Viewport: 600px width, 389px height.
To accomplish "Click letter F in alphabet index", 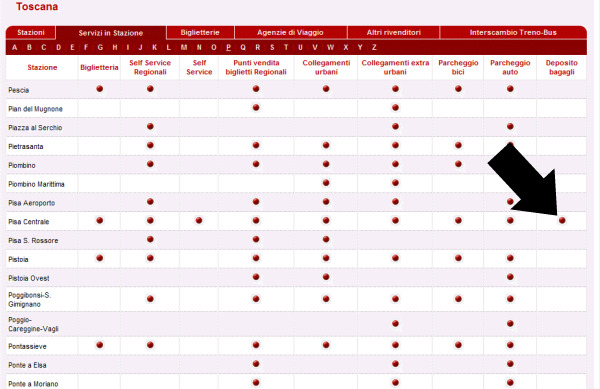I will click(86, 47).
